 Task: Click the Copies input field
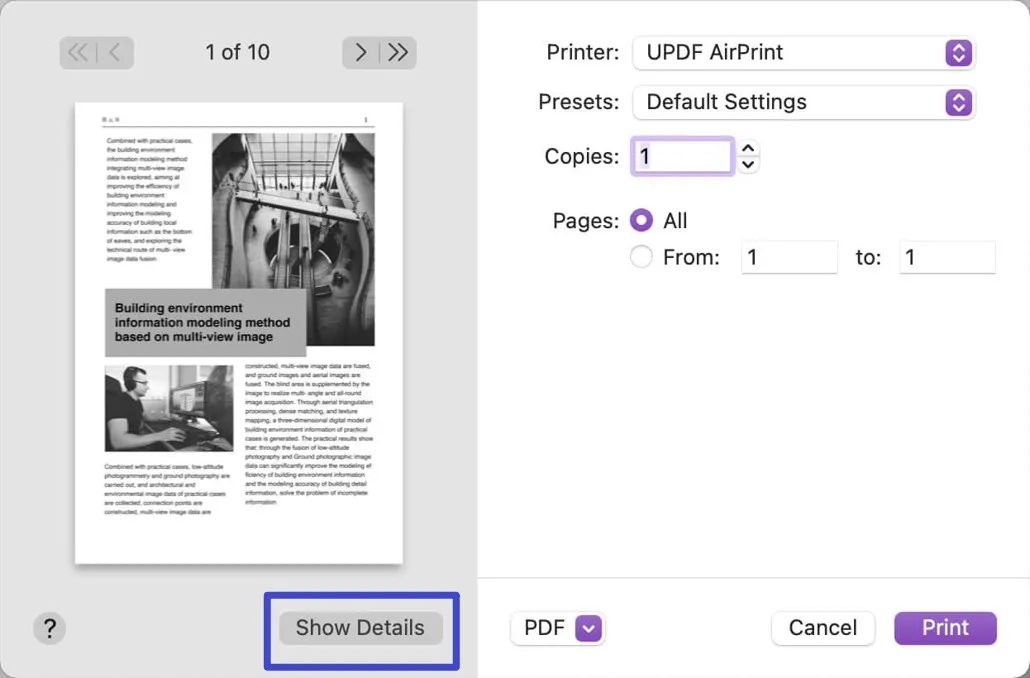683,157
